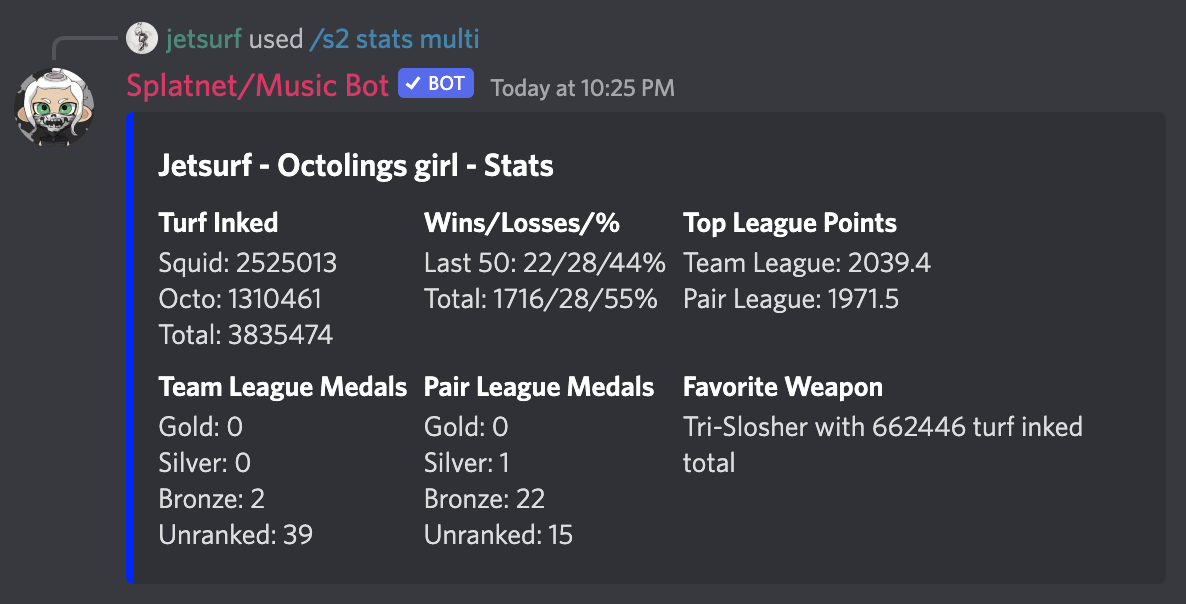Select the Wins/Losses/% field heading

tap(522, 223)
